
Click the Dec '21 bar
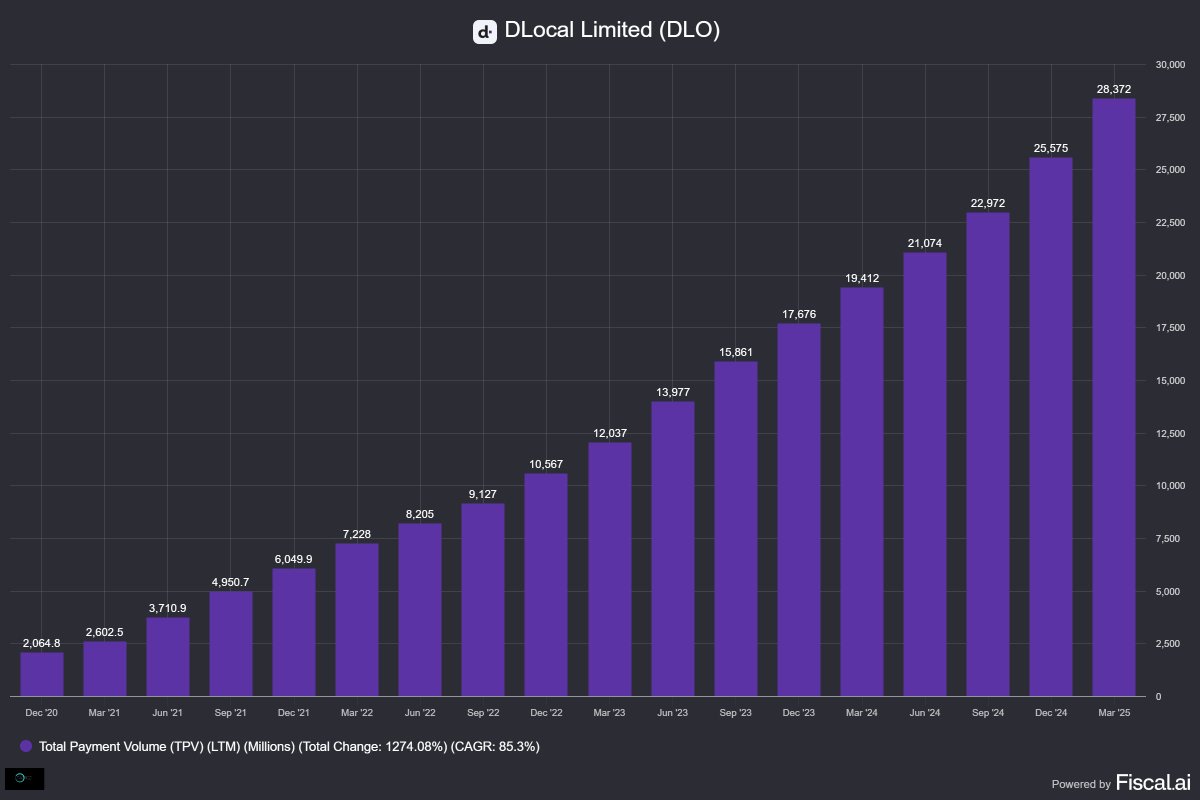(x=294, y=632)
